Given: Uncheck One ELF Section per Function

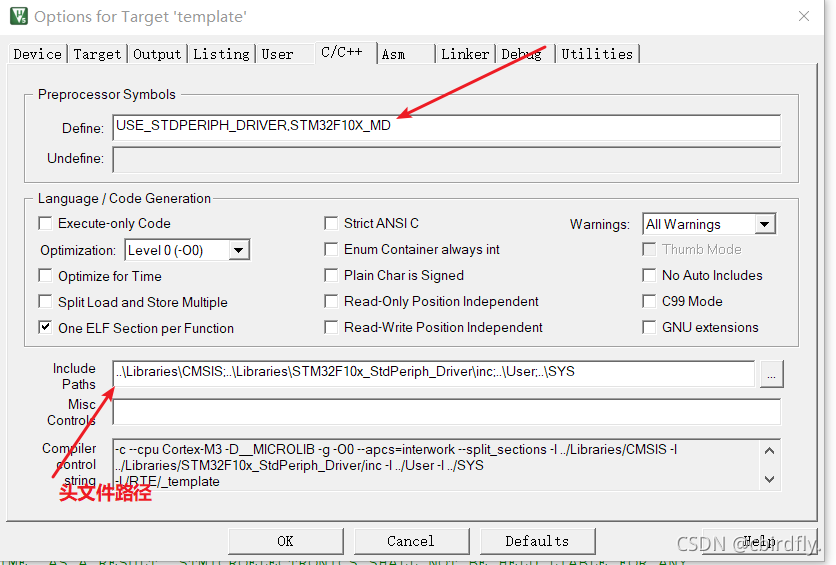Looking at the screenshot, I should coord(45,327).
